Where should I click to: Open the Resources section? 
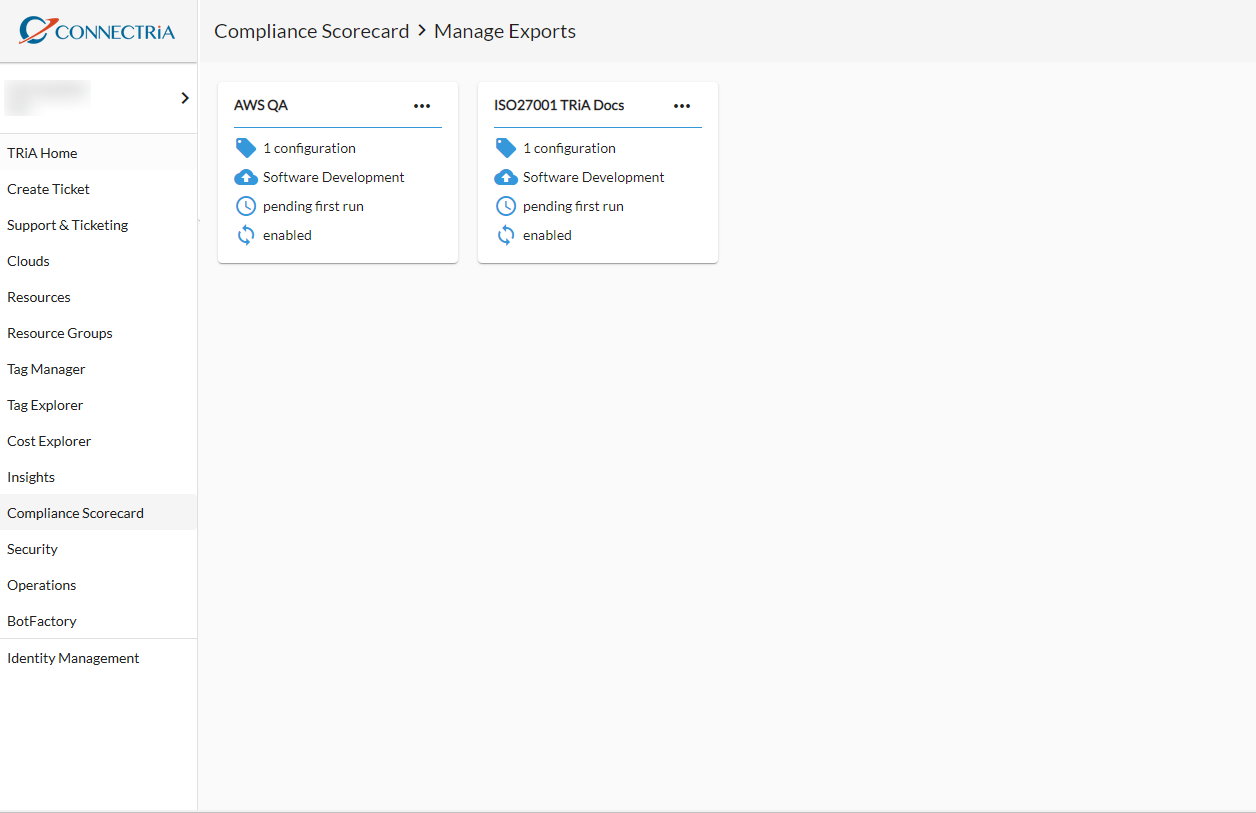tap(98, 297)
